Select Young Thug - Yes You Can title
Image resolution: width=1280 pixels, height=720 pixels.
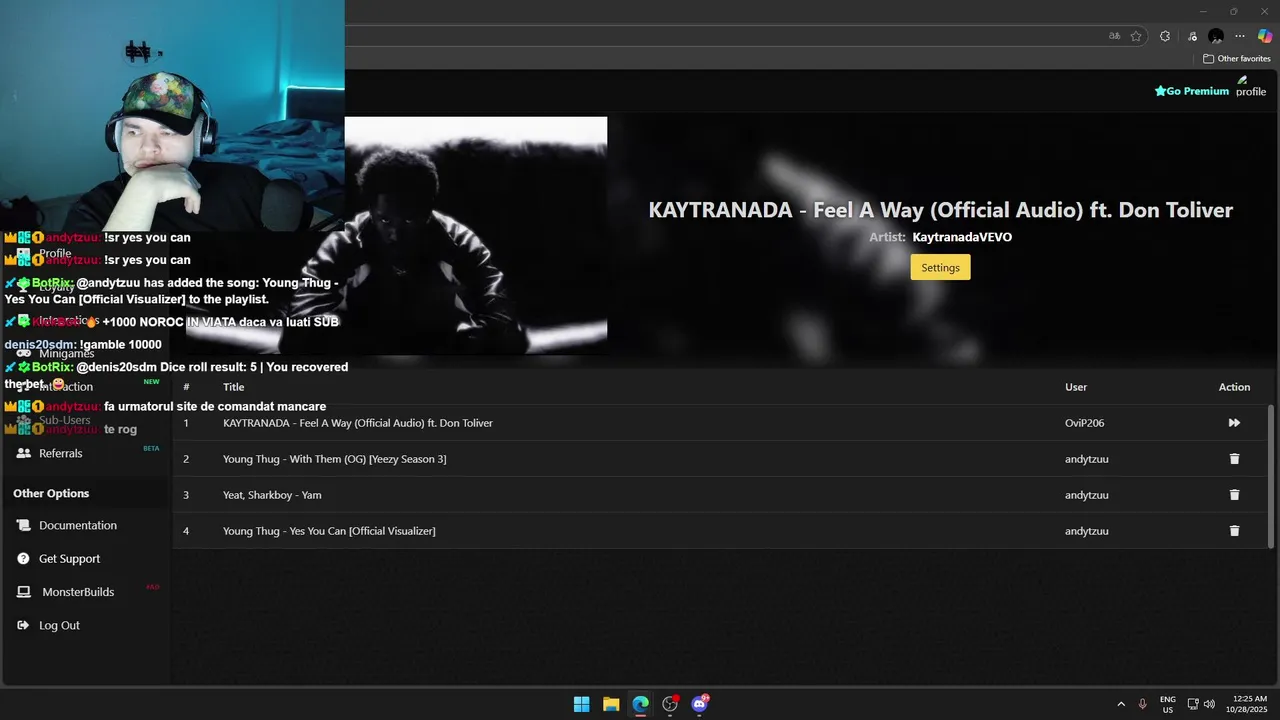coord(329,531)
